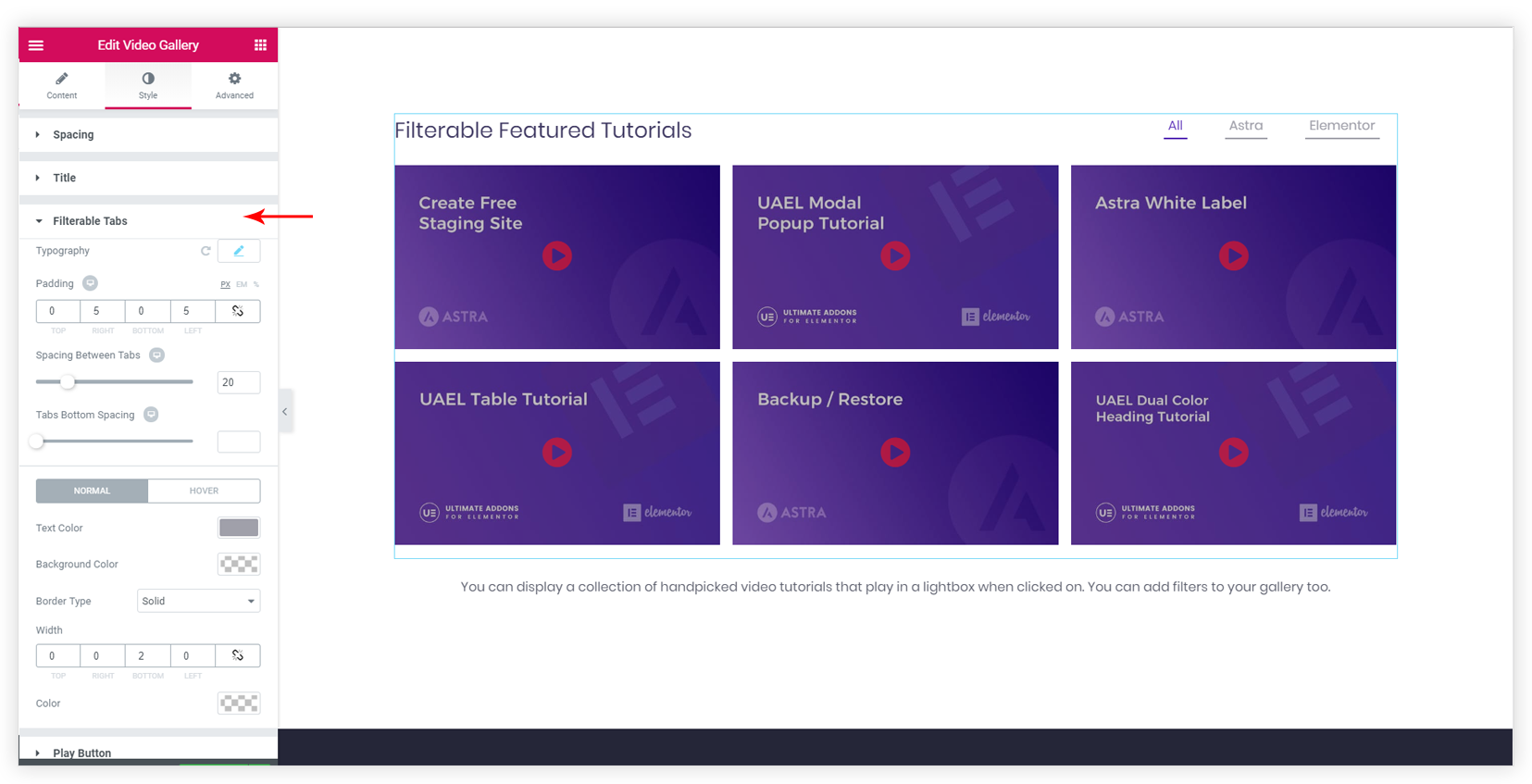
Task: Select the Elementor filter tab
Action: click(x=1342, y=127)
